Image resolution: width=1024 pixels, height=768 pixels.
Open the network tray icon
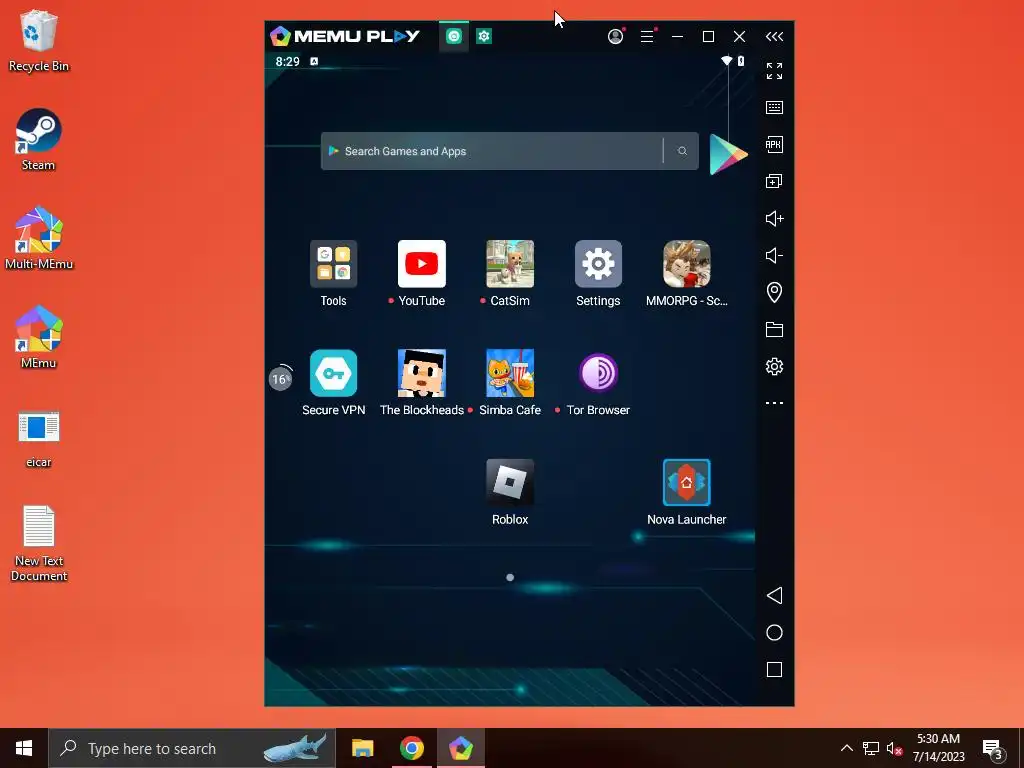(871, 748)
